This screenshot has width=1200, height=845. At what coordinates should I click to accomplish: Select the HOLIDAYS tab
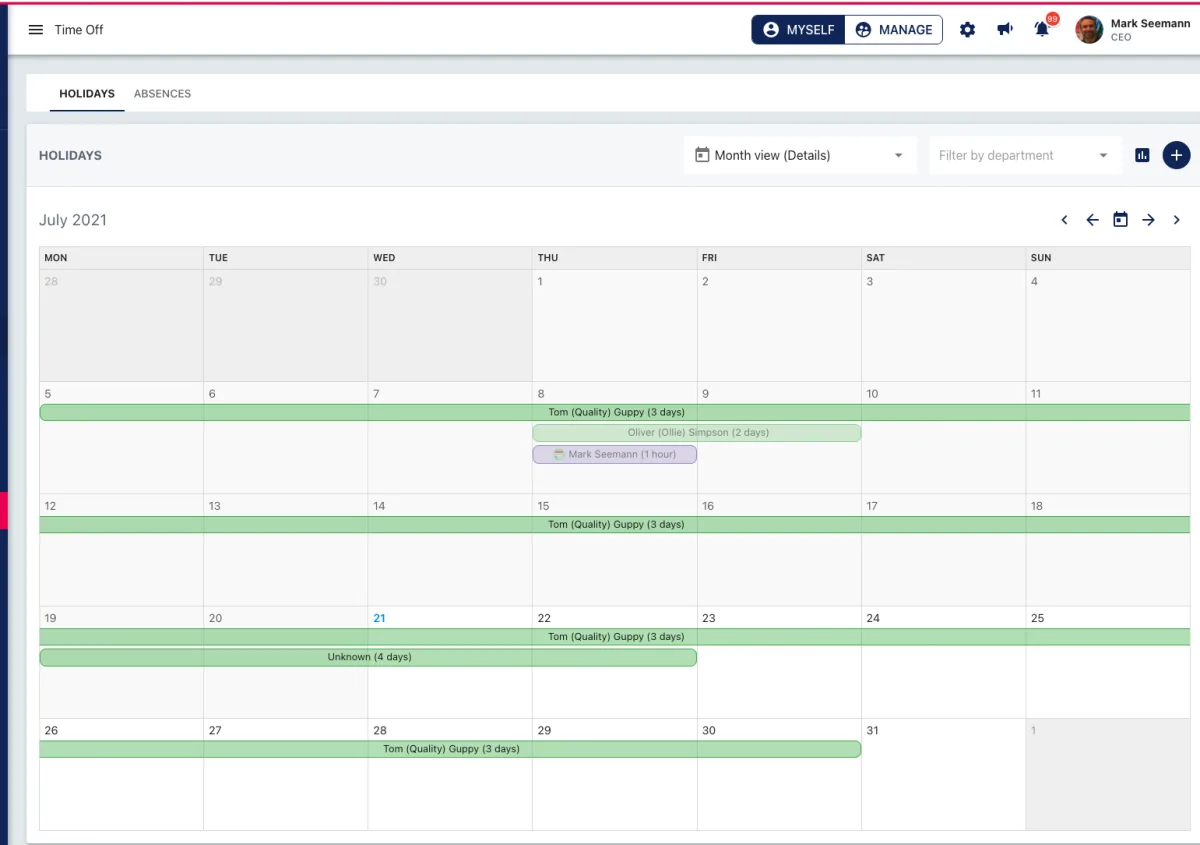87,94
